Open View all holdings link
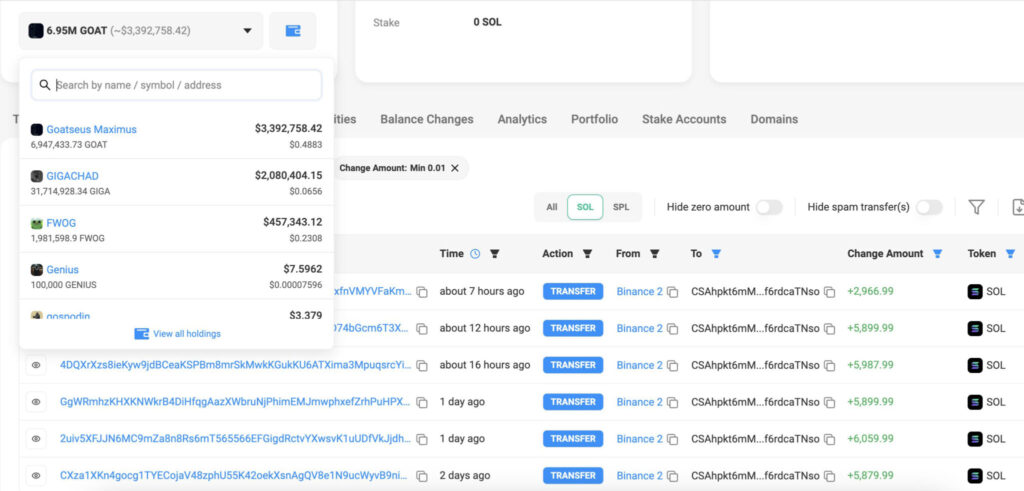The height and width of the screenshot is (491, 1024). pos(178,333)
